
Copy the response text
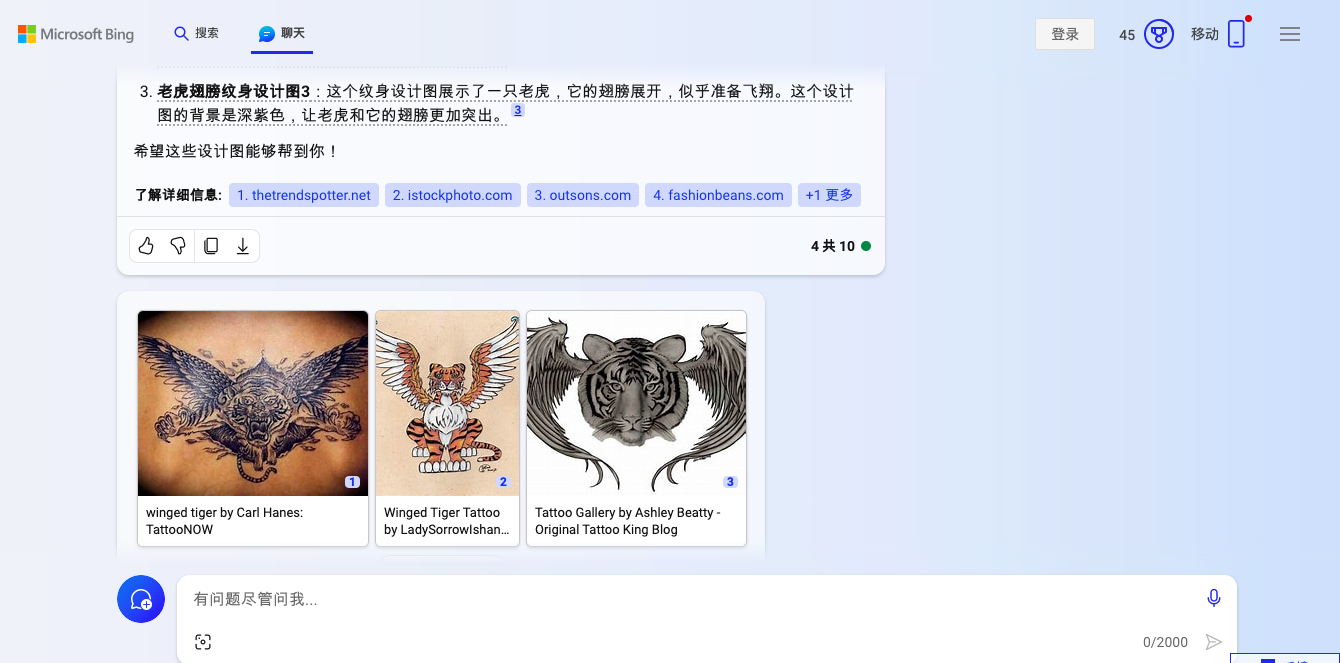(211, 246)
